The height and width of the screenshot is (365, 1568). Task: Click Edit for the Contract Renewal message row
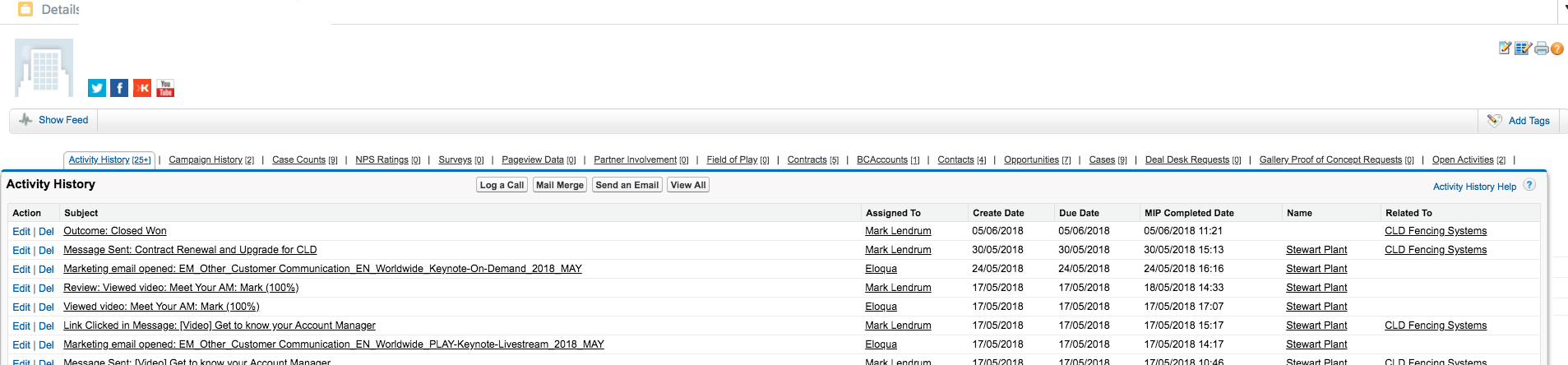21,251
